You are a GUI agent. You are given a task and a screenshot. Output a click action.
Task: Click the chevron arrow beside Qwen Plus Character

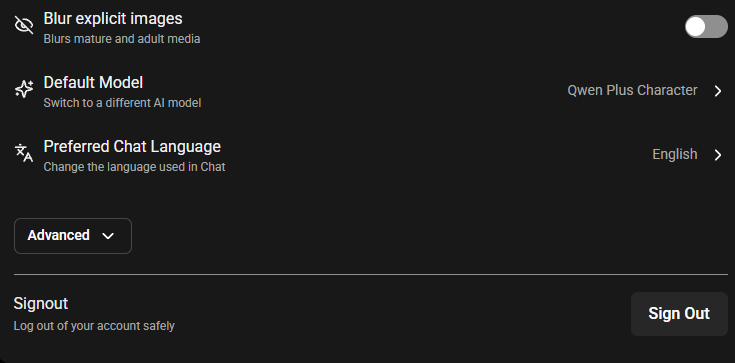pos(718,91)
